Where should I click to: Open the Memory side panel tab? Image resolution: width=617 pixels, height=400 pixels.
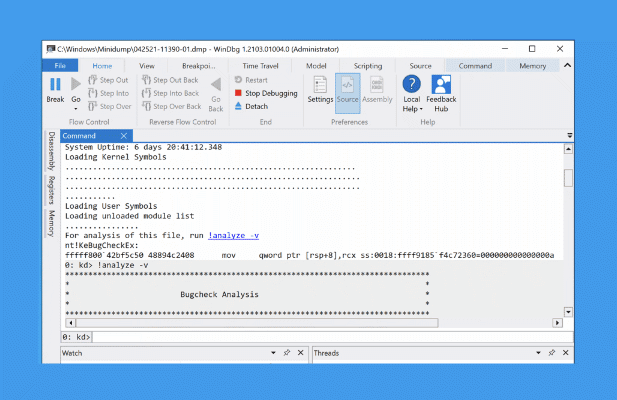(52, 223)
